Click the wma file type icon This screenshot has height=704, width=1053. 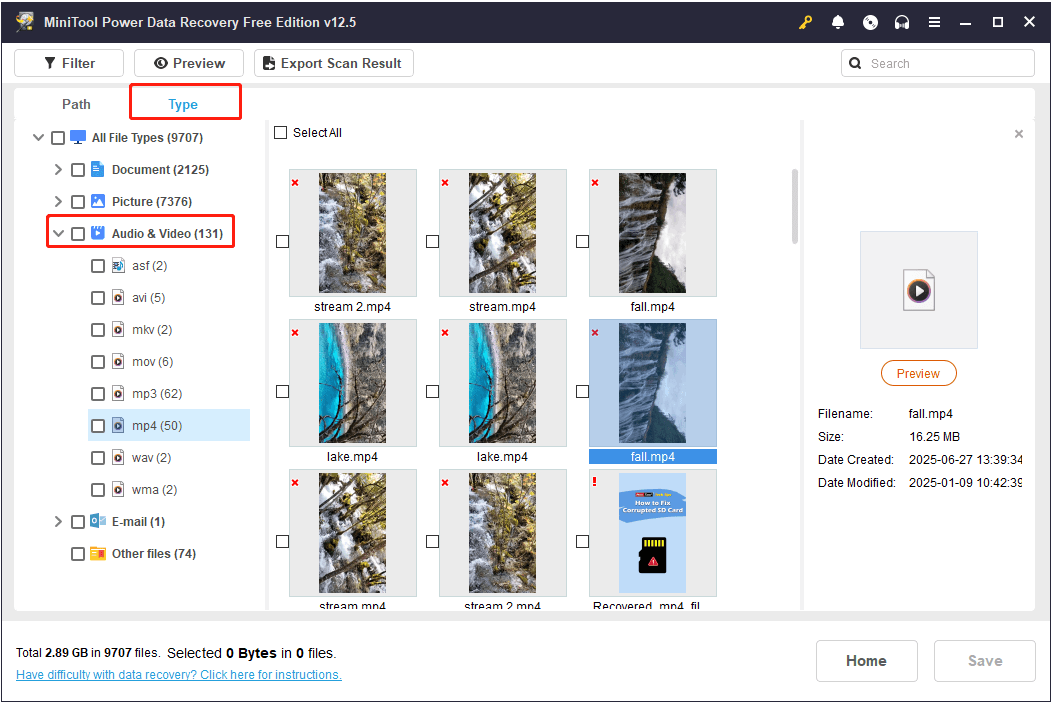click(118, 490)
